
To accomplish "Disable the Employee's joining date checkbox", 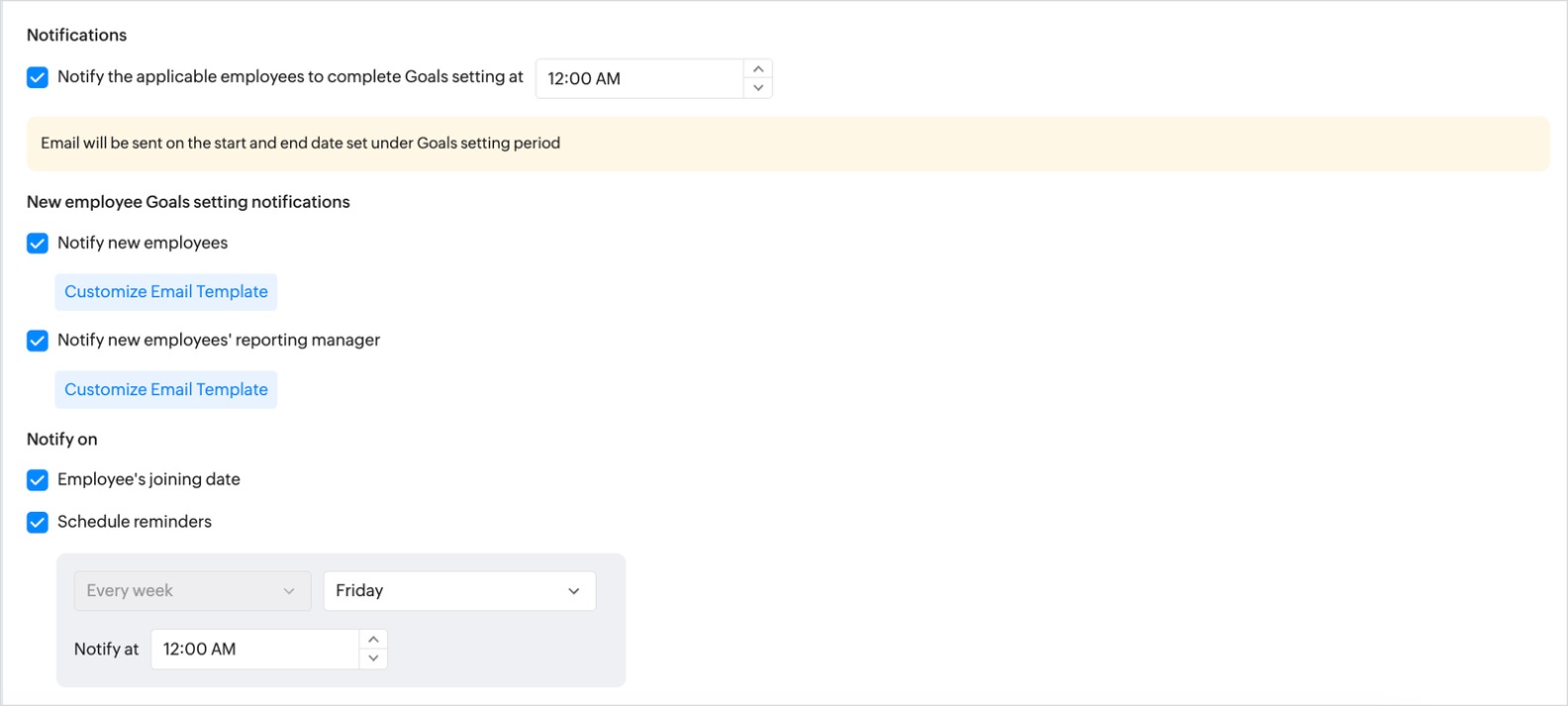I will click(x=38, y=480).
